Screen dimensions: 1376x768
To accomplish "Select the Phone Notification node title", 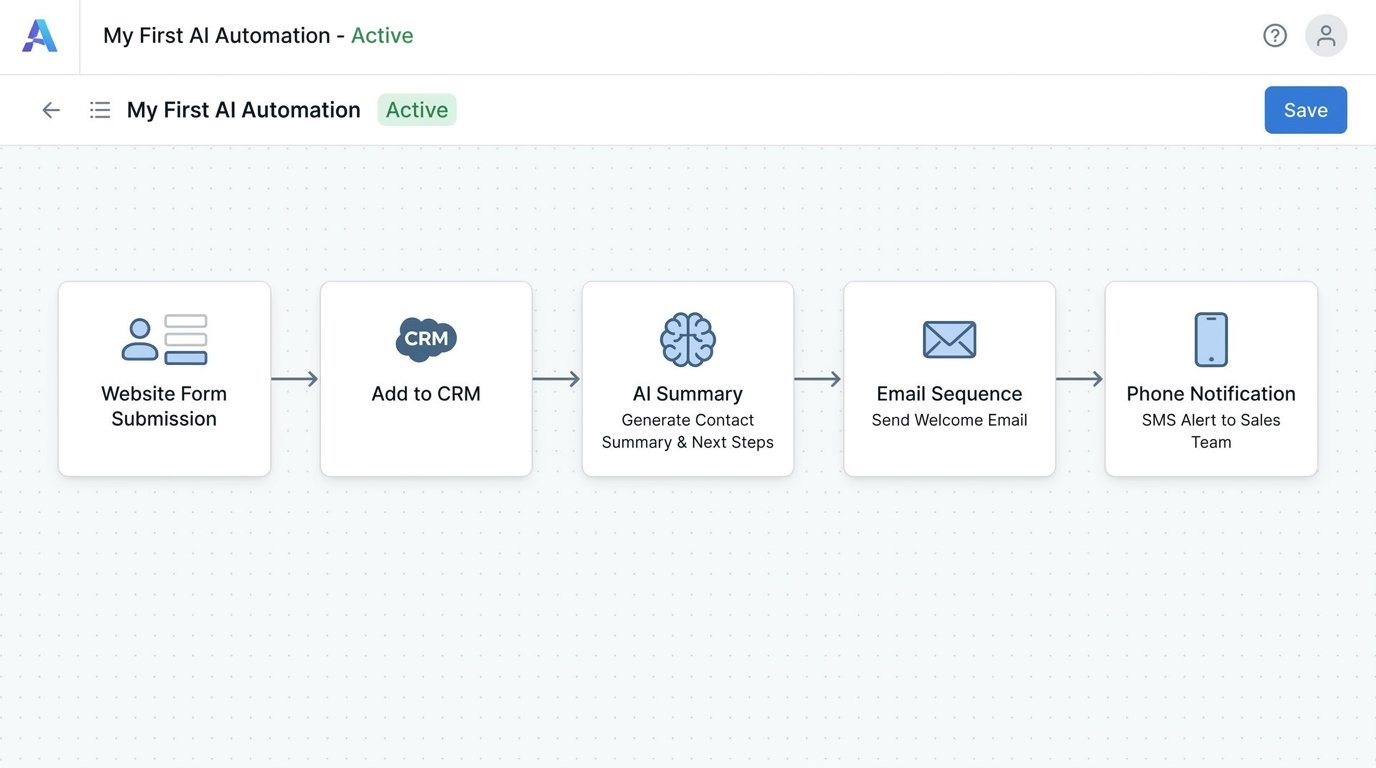I will tap(1211, 394).
